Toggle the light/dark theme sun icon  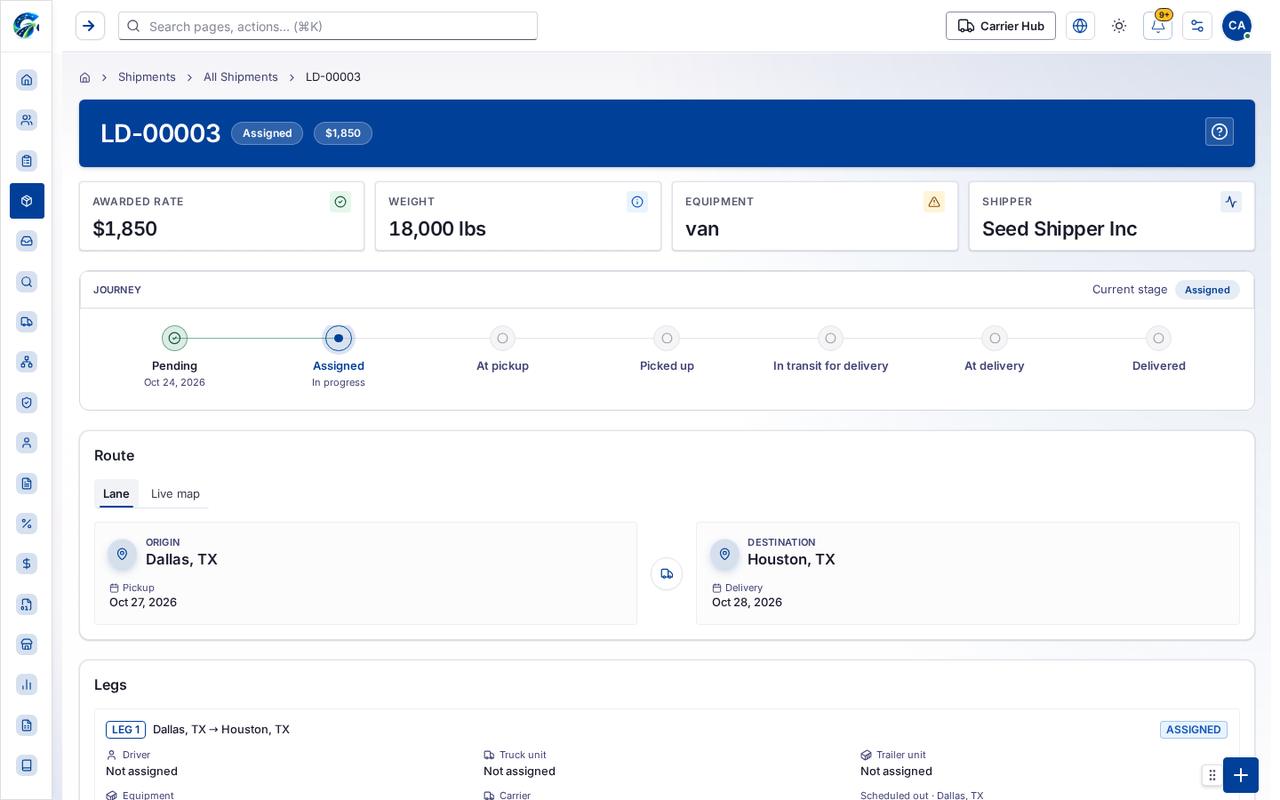pos(1119,26)
